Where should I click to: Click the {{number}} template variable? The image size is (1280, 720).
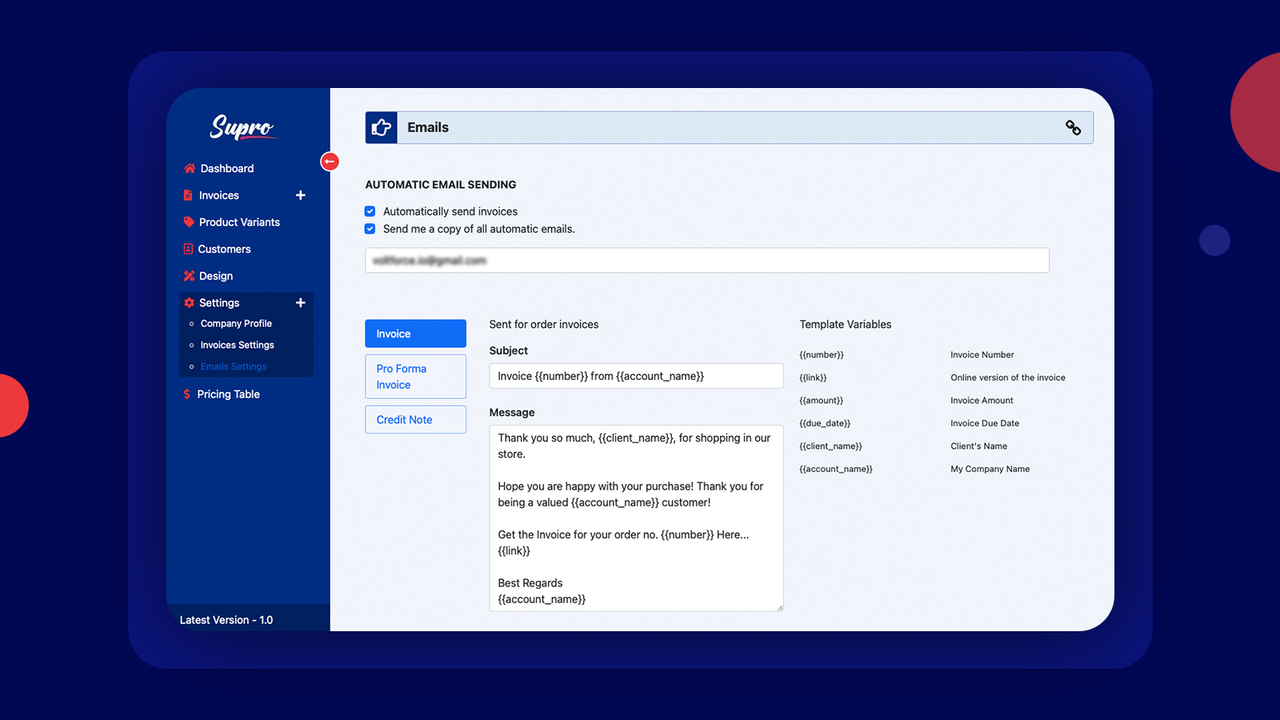822,355
